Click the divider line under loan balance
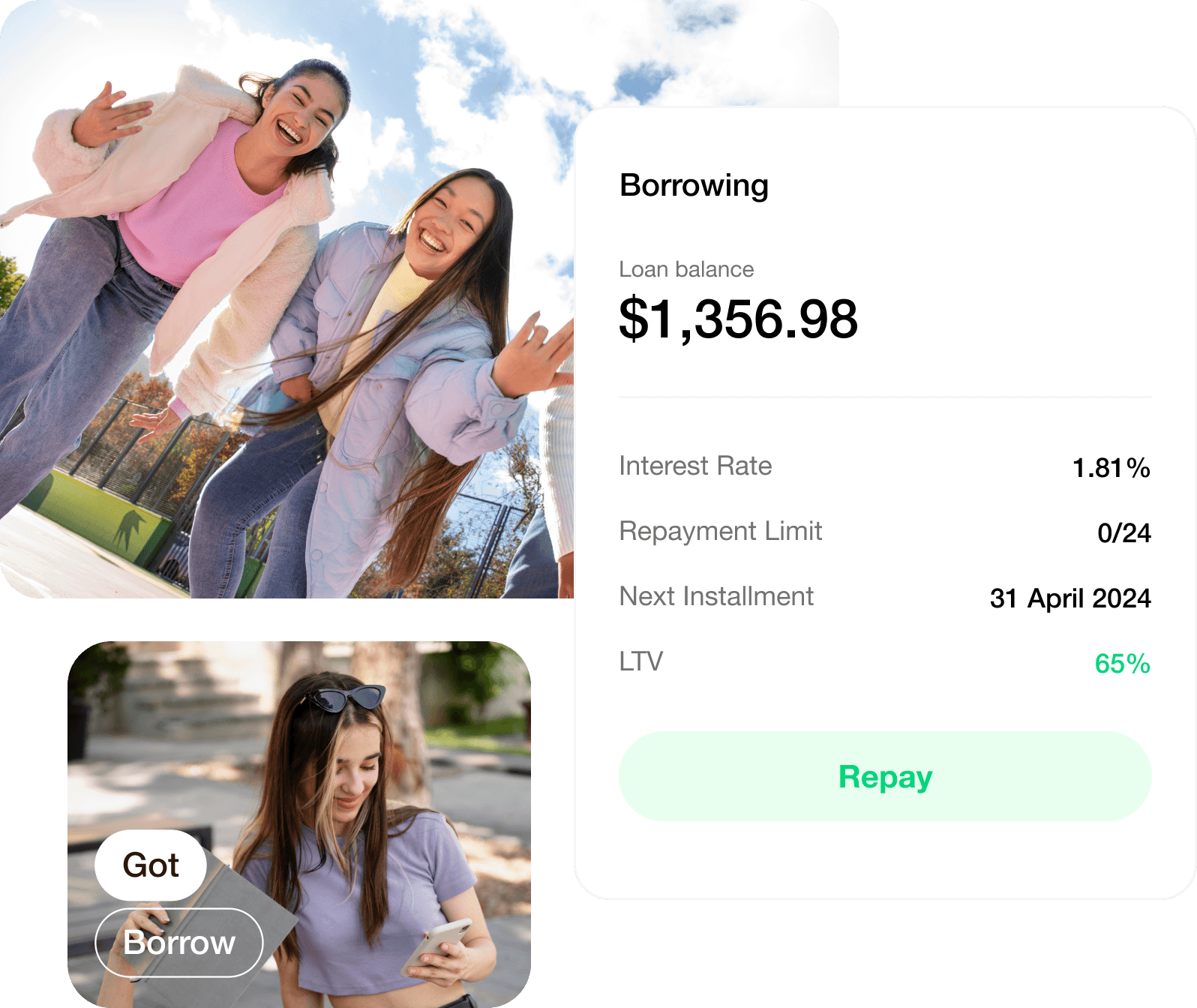The image size is (1197, 1008). (885, 397)
